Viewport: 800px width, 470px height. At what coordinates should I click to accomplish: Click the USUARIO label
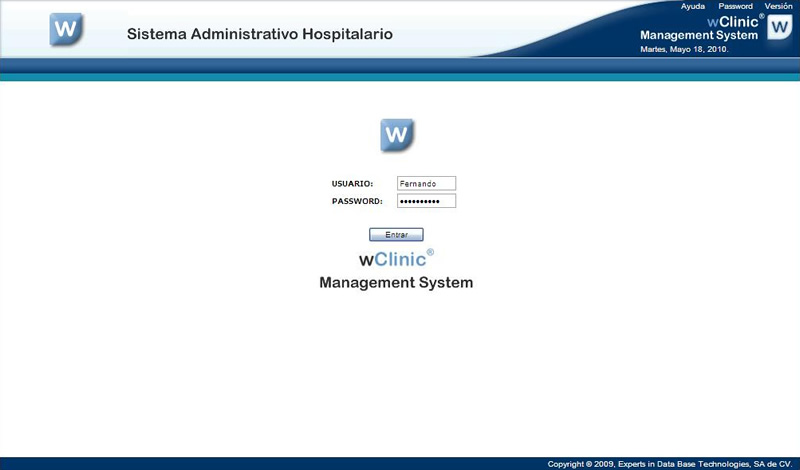pyautogui.click(x=352, y=184)
